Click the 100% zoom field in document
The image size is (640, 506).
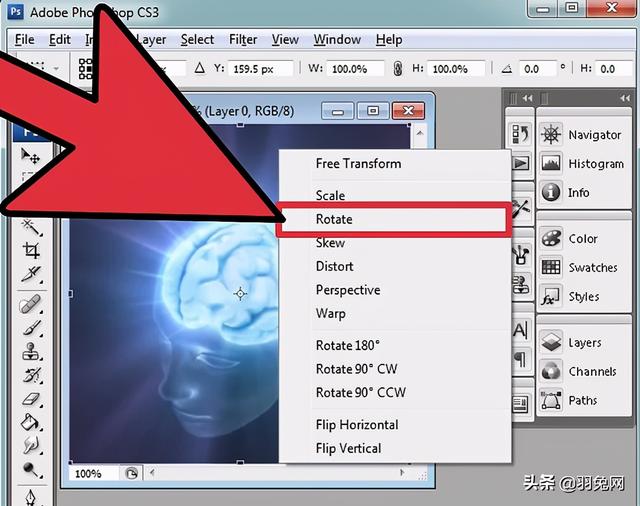92,474
